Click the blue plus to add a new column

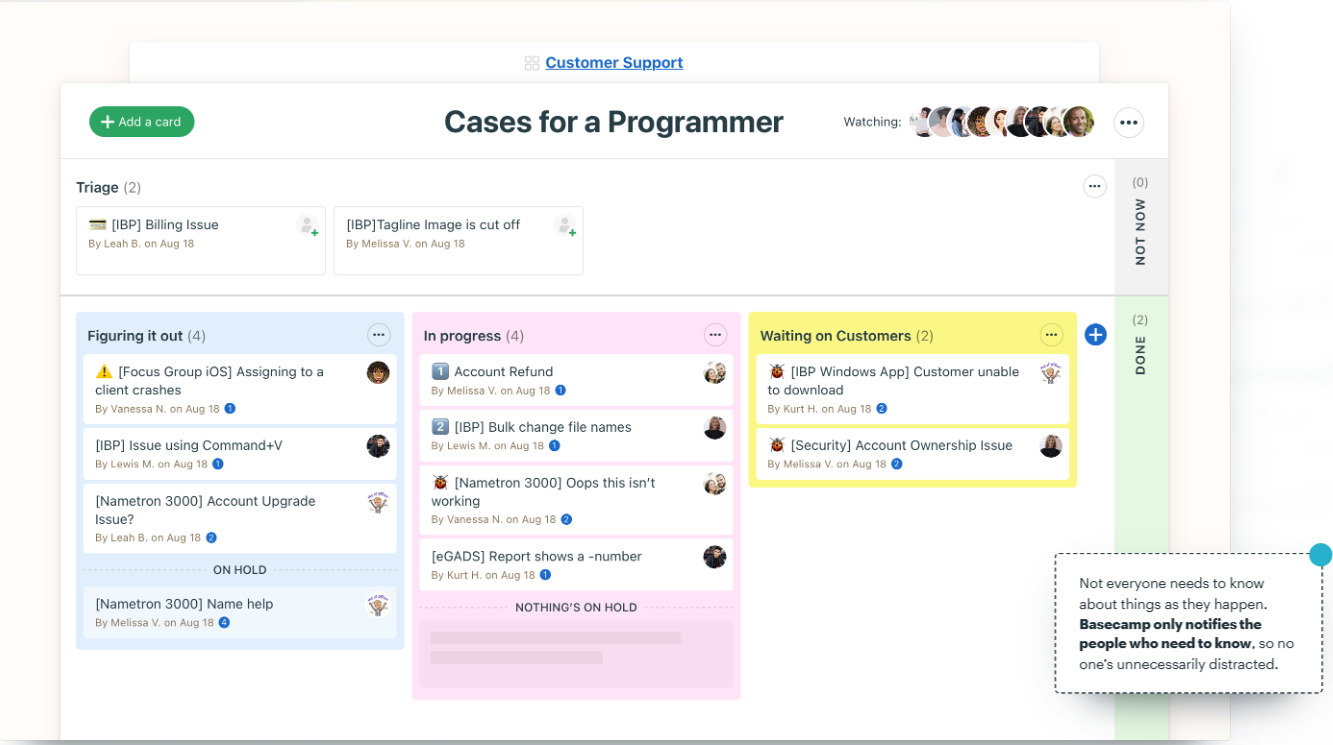pos(1095,335)
